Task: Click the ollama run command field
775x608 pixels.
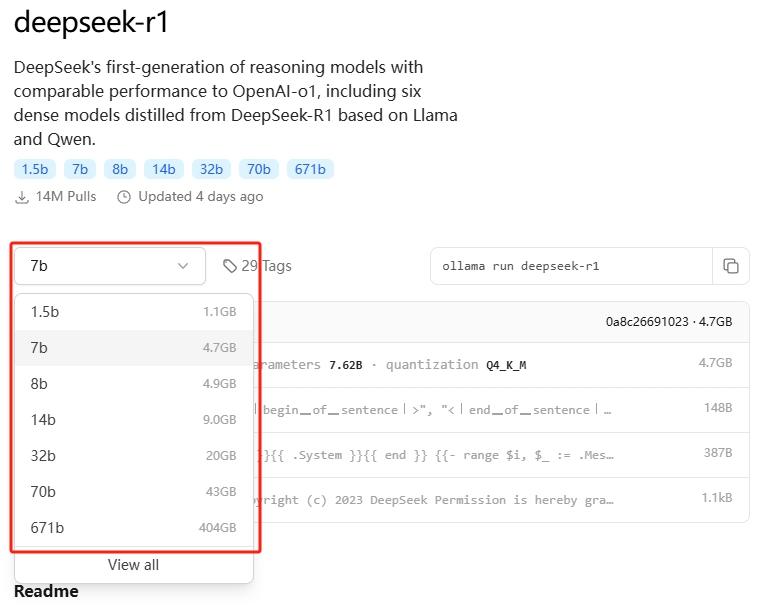Action: click(570, 266)
